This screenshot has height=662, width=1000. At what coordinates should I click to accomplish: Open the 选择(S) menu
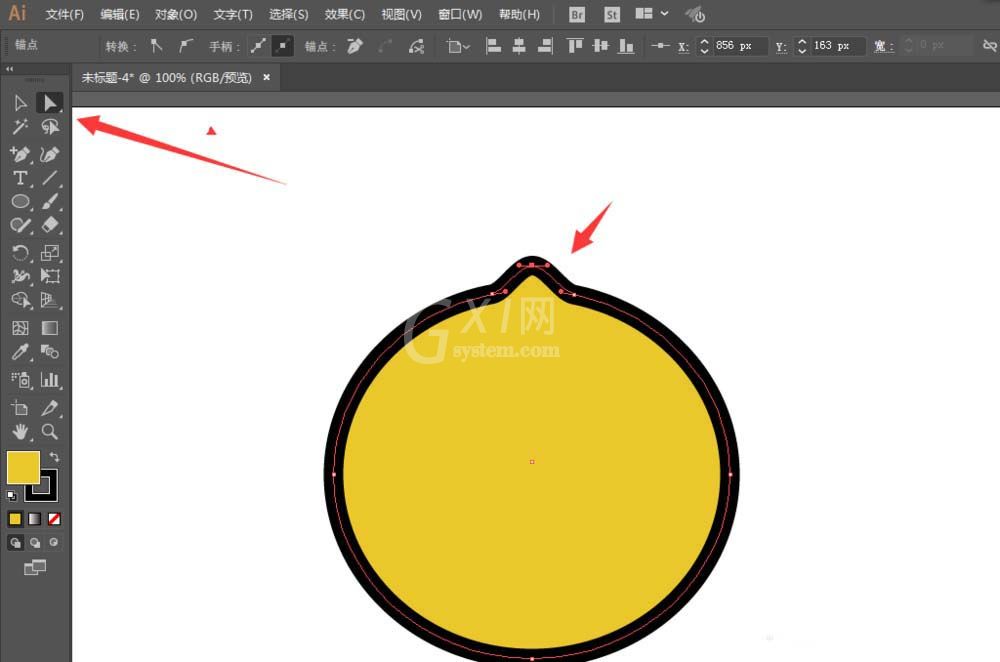click(x=288, y=14)
